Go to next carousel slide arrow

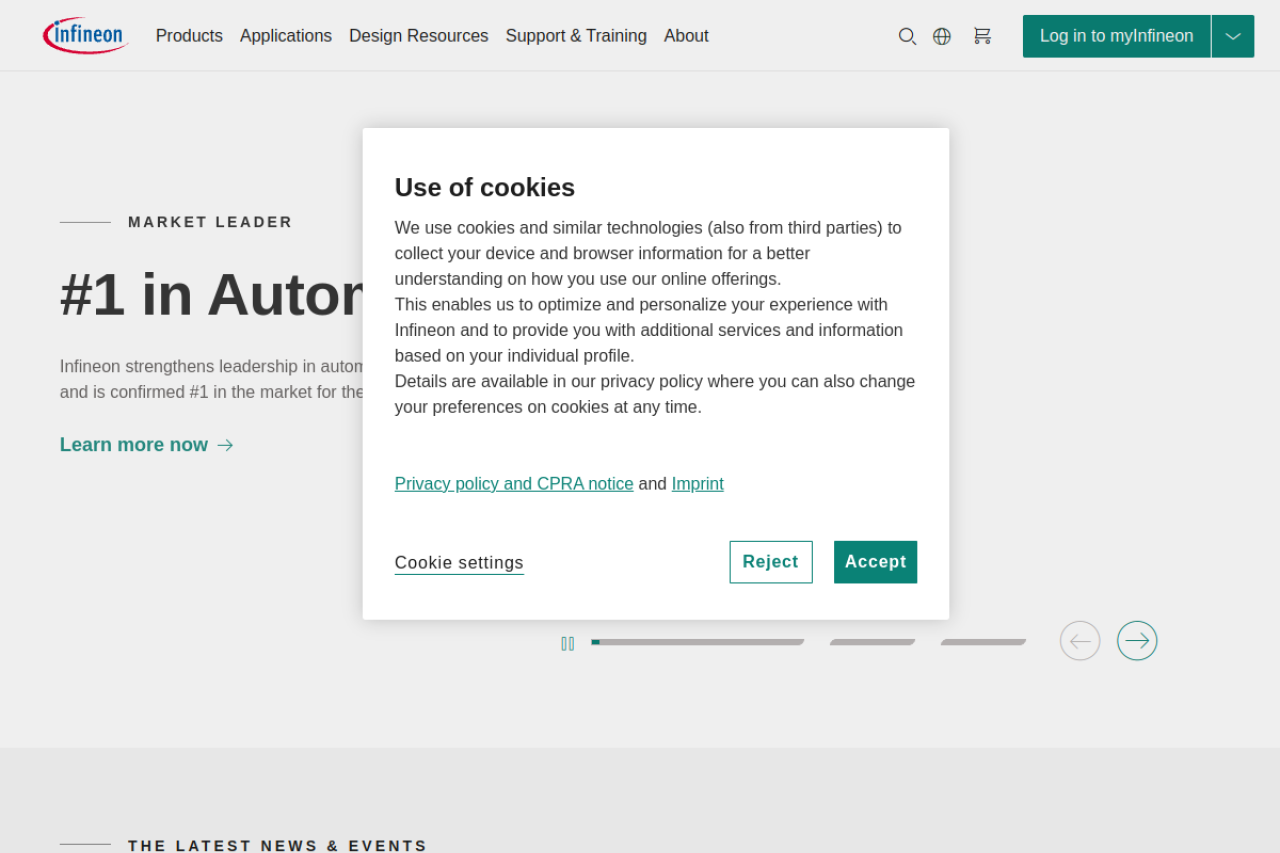(x=1137, y=641)
